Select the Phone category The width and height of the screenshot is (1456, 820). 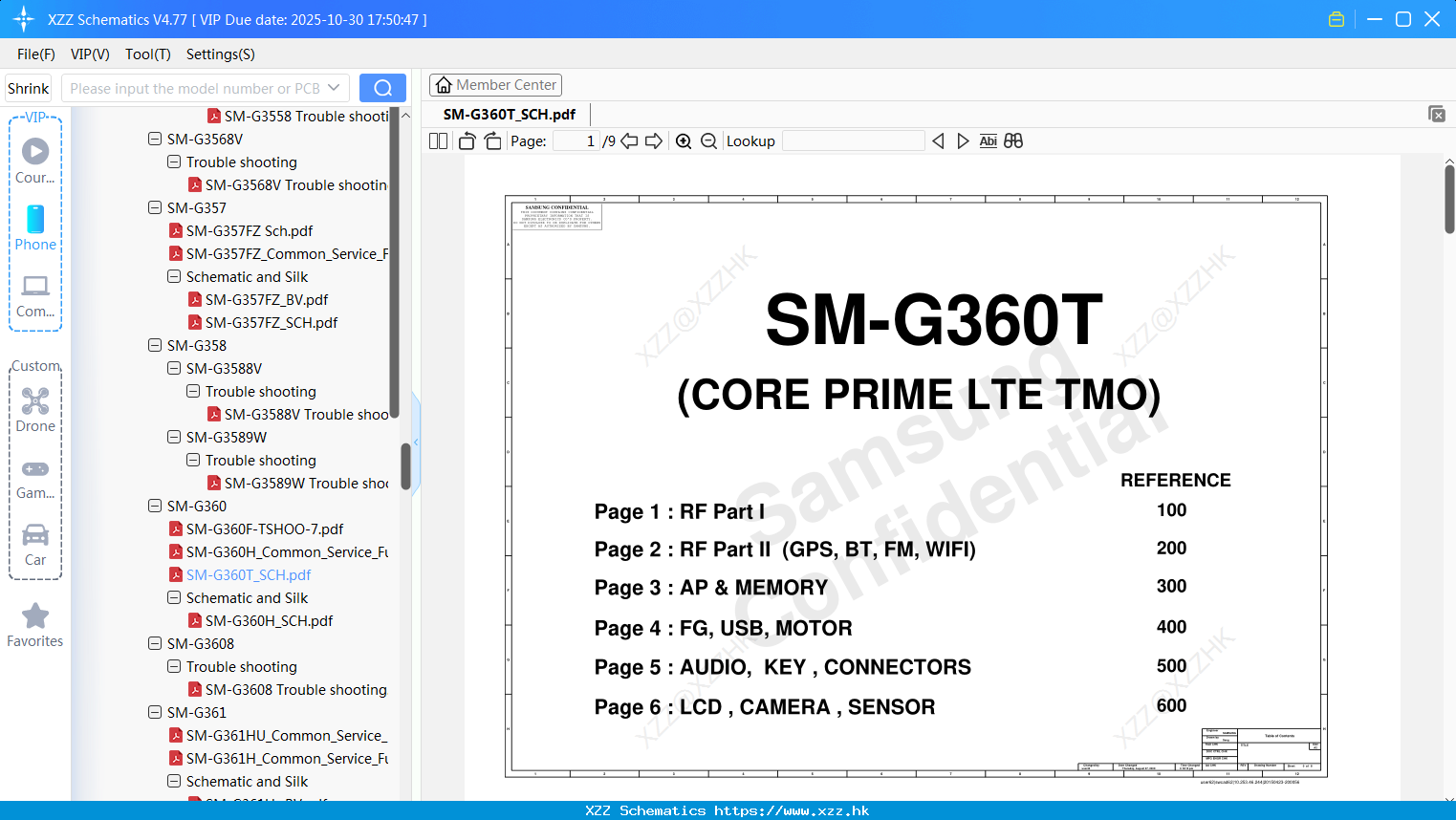point(35,227)
